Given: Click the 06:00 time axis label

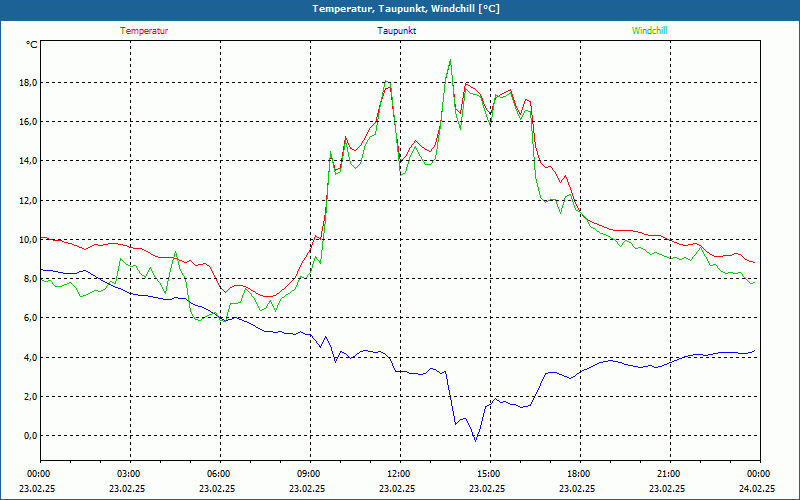Looking at the screenshot, I should [220, 474].
